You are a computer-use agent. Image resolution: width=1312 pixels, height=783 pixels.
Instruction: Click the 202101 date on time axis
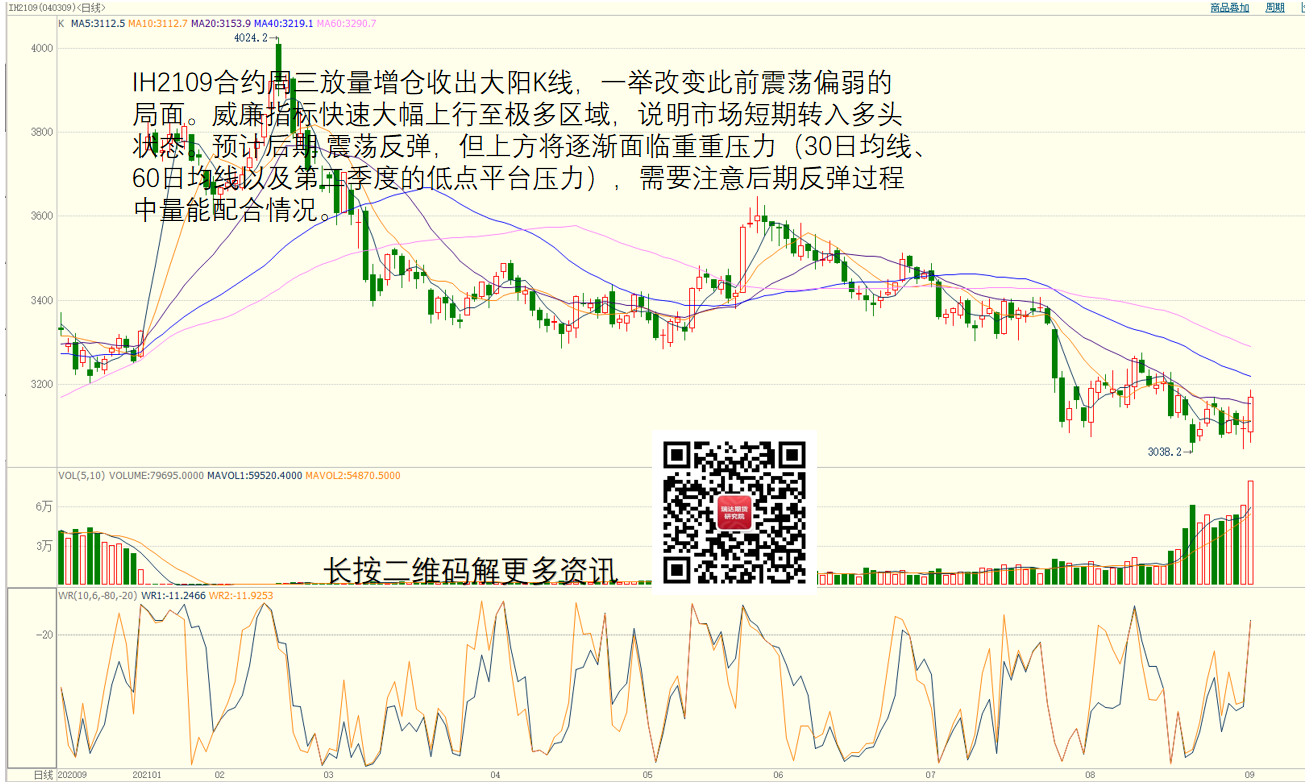tap(148, 775)
